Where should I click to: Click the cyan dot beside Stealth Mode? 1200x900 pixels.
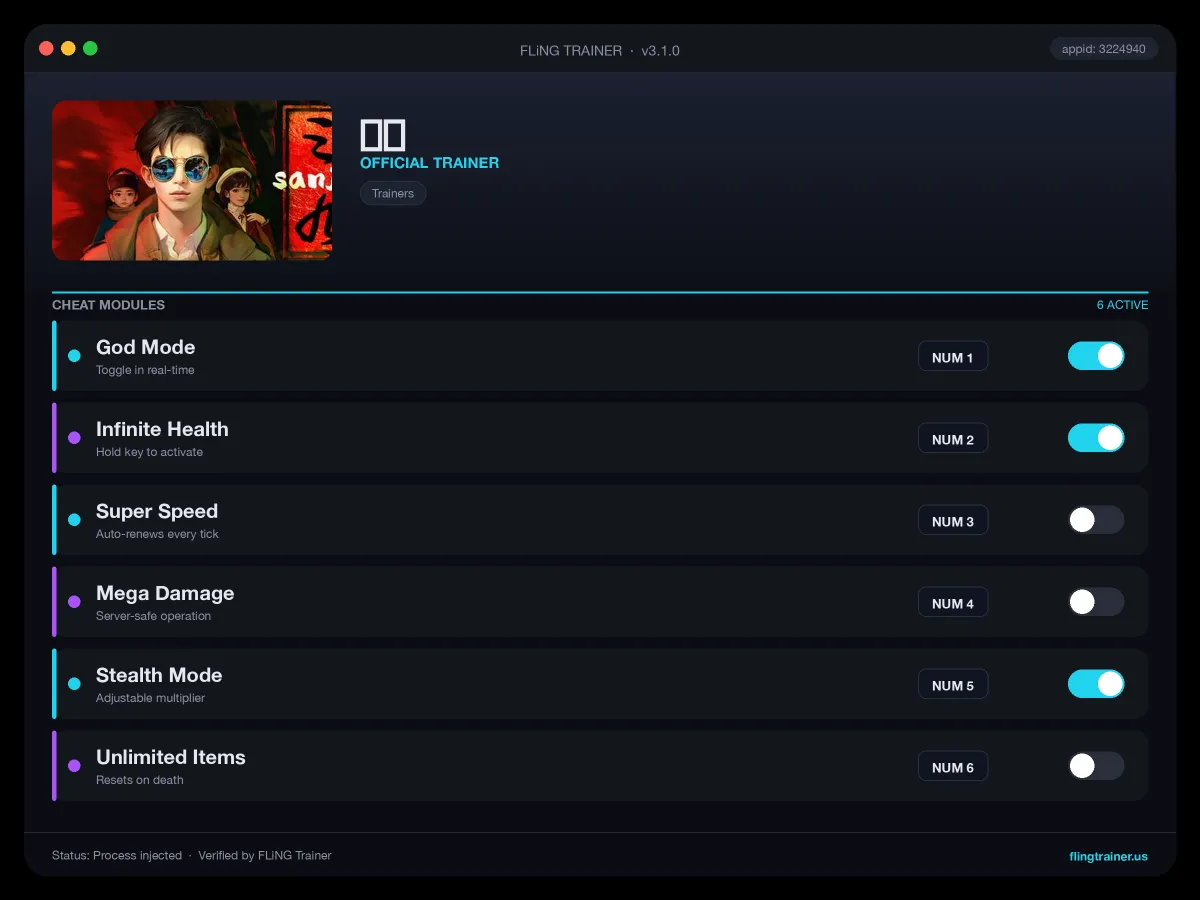point(74,684)
